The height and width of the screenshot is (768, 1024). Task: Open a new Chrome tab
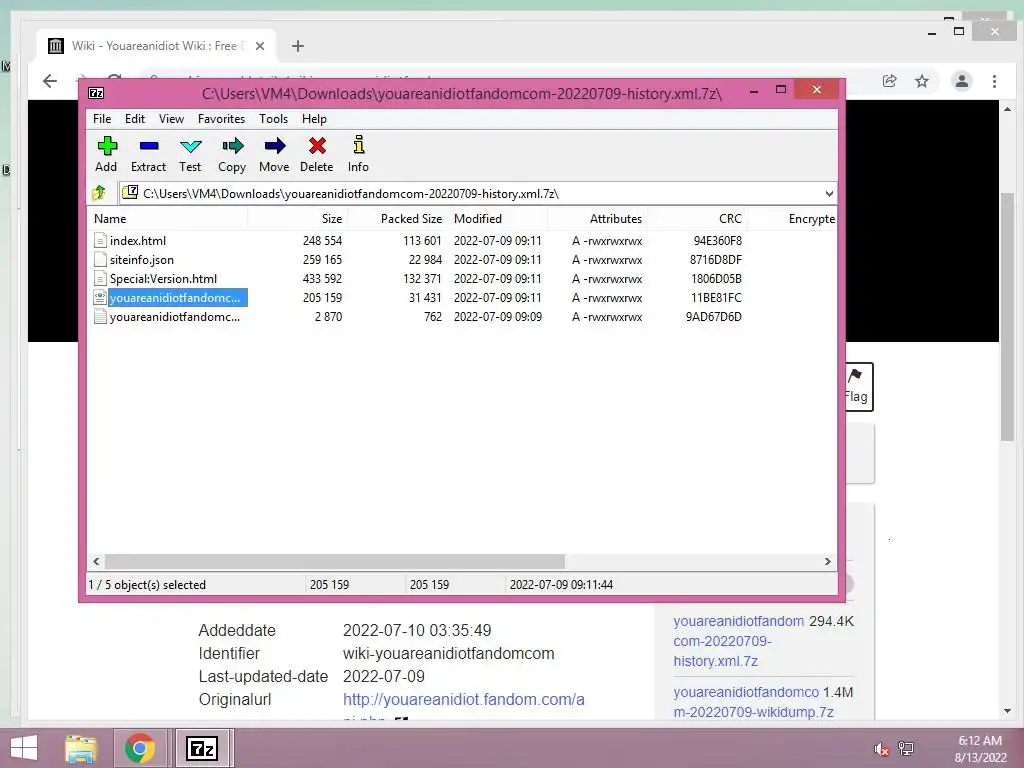298,46
